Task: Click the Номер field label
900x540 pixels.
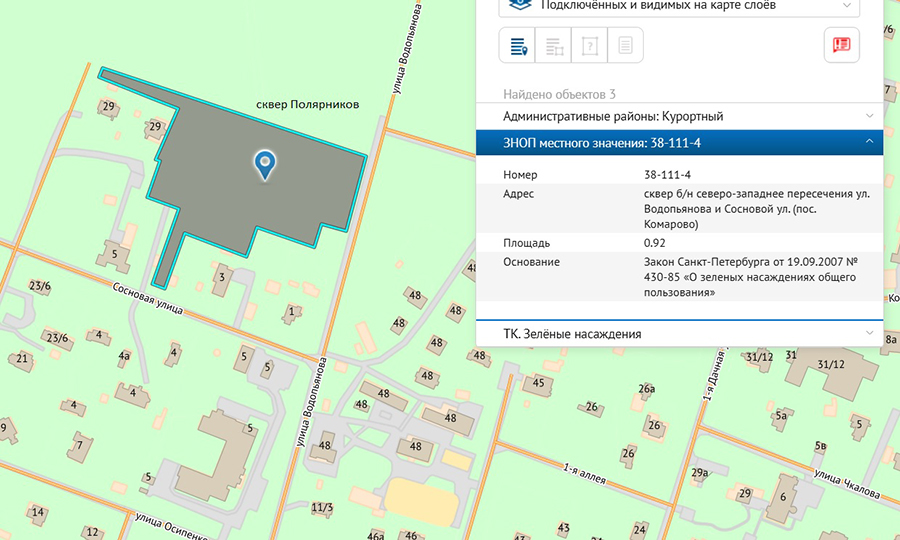Action: pyautogui.click(x=520, y=175)
